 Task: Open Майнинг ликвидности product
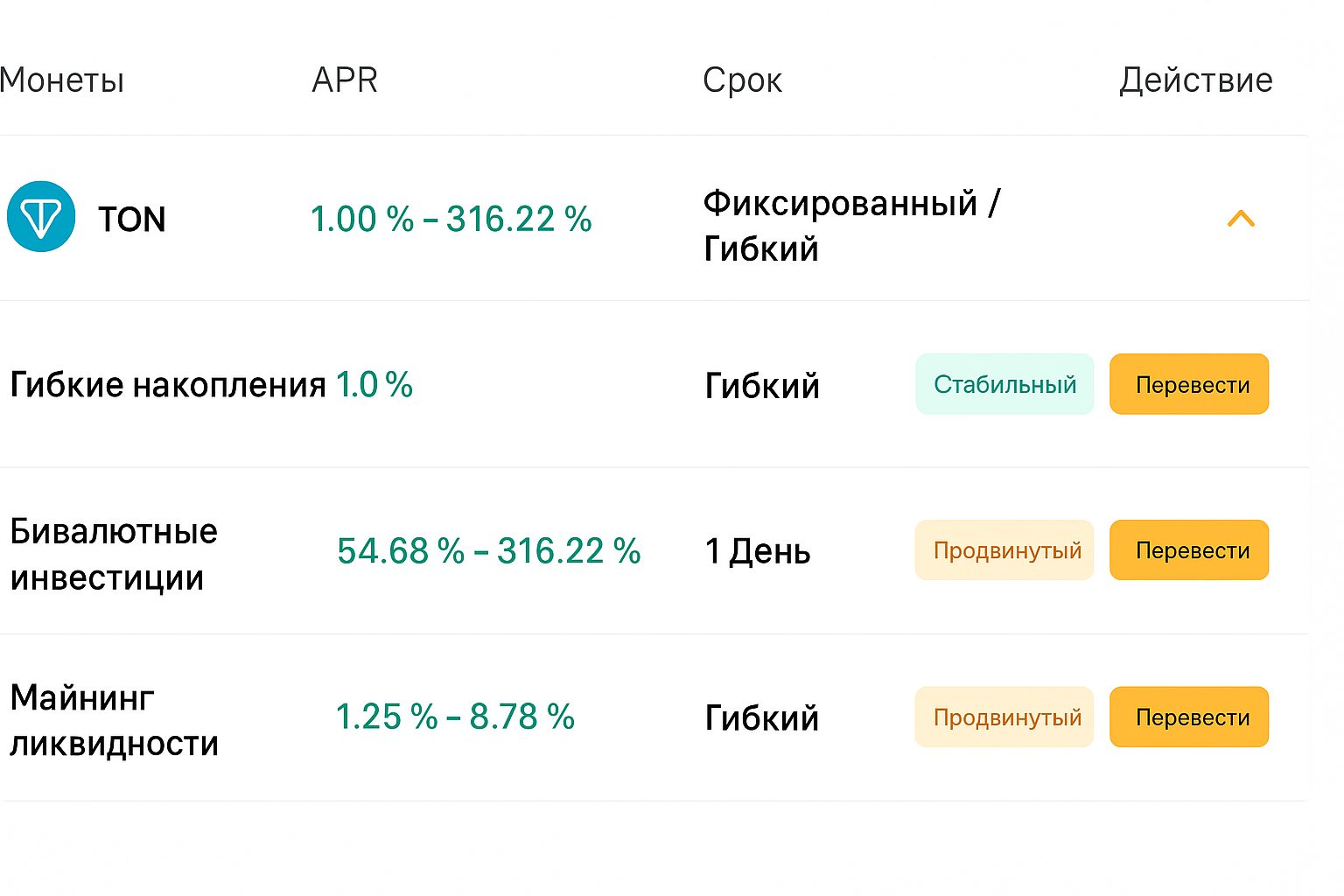(x=114, y=720)
